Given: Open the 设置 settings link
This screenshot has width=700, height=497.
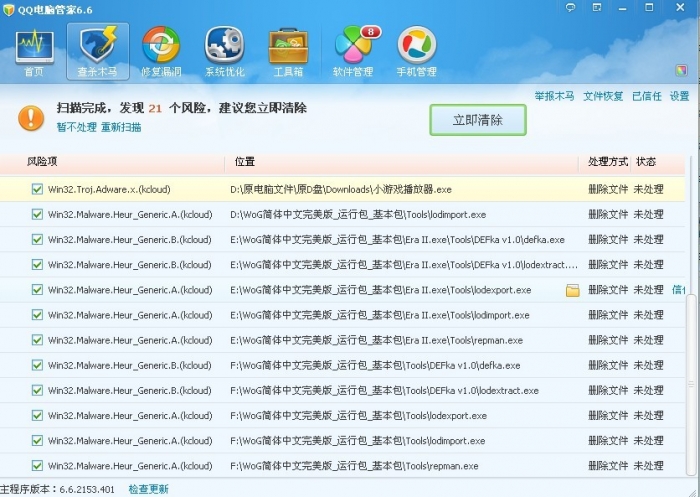Looking at the screenshot, I should [679, 96].
